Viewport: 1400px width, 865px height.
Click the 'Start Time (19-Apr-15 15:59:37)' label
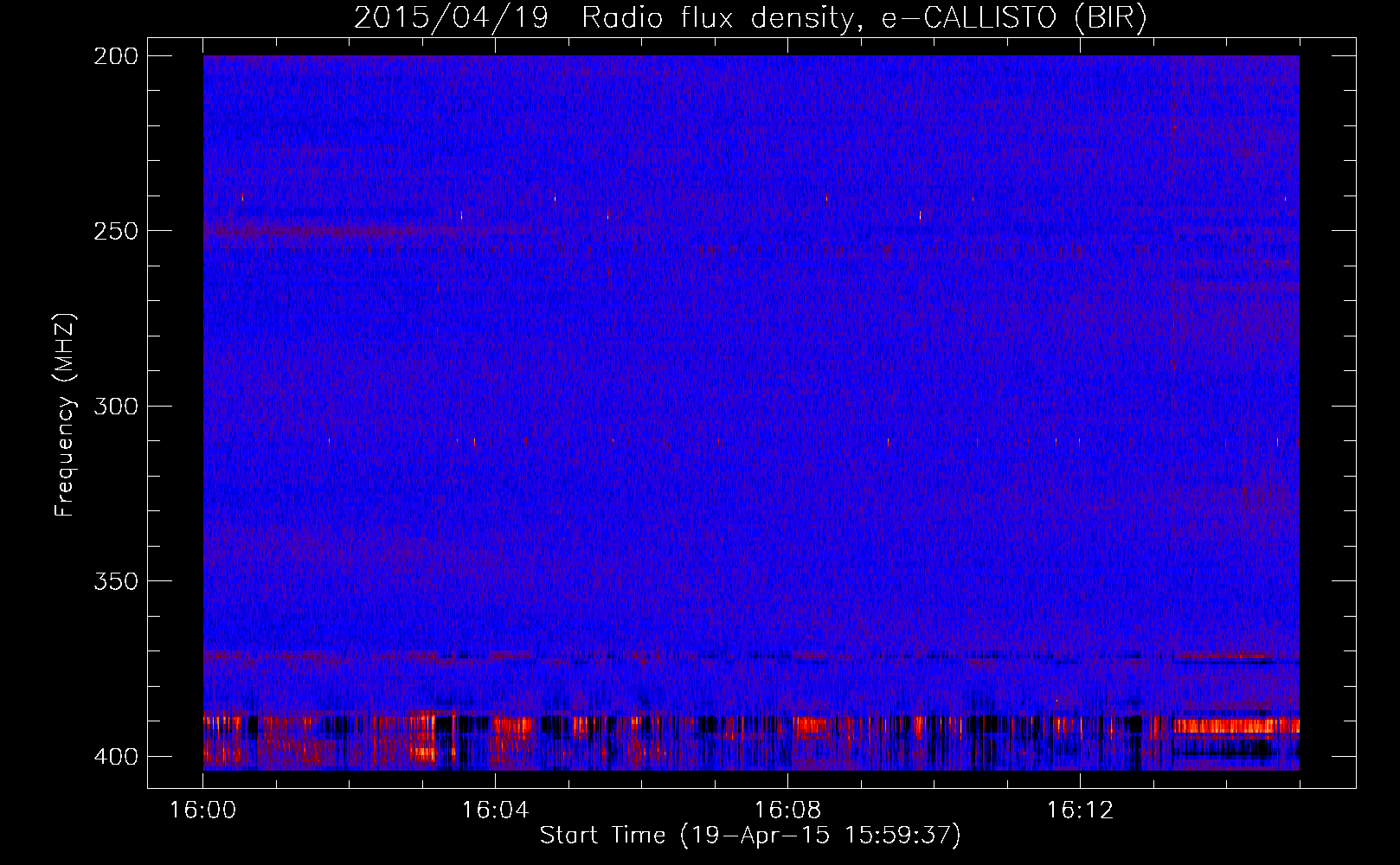point(750,836)
